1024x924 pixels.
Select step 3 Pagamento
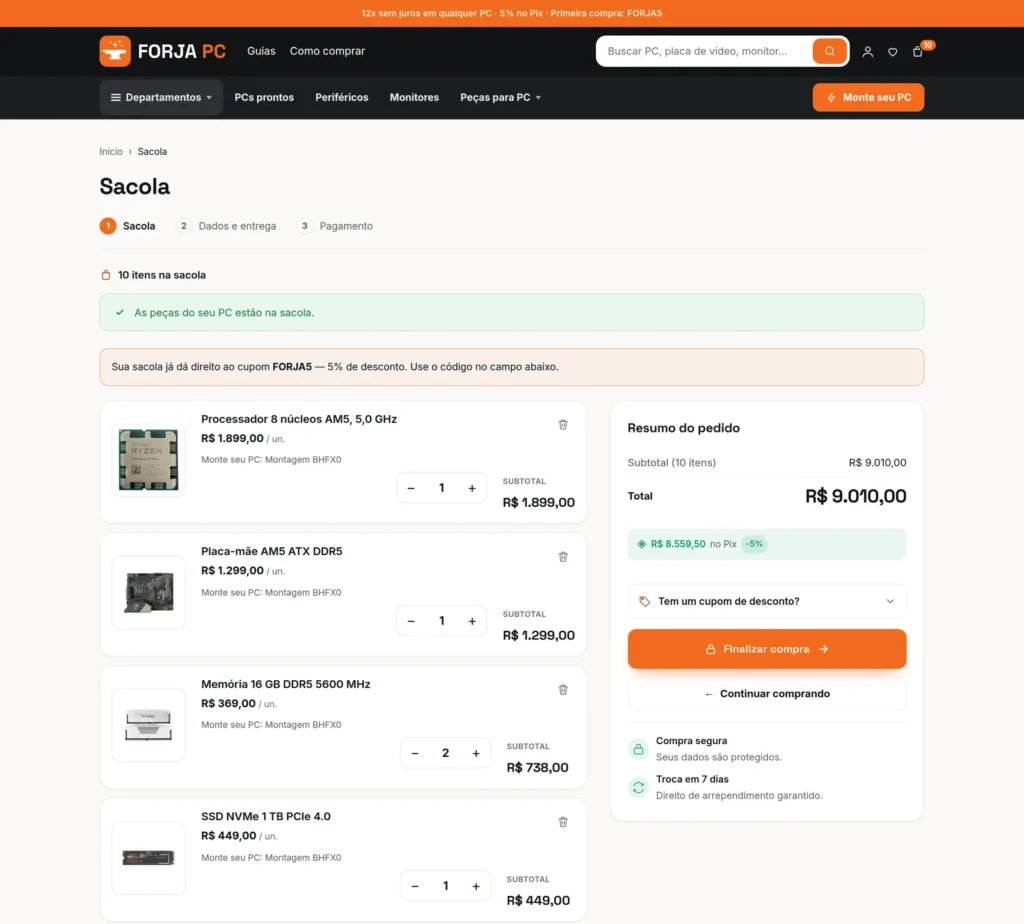click(334, 226)
